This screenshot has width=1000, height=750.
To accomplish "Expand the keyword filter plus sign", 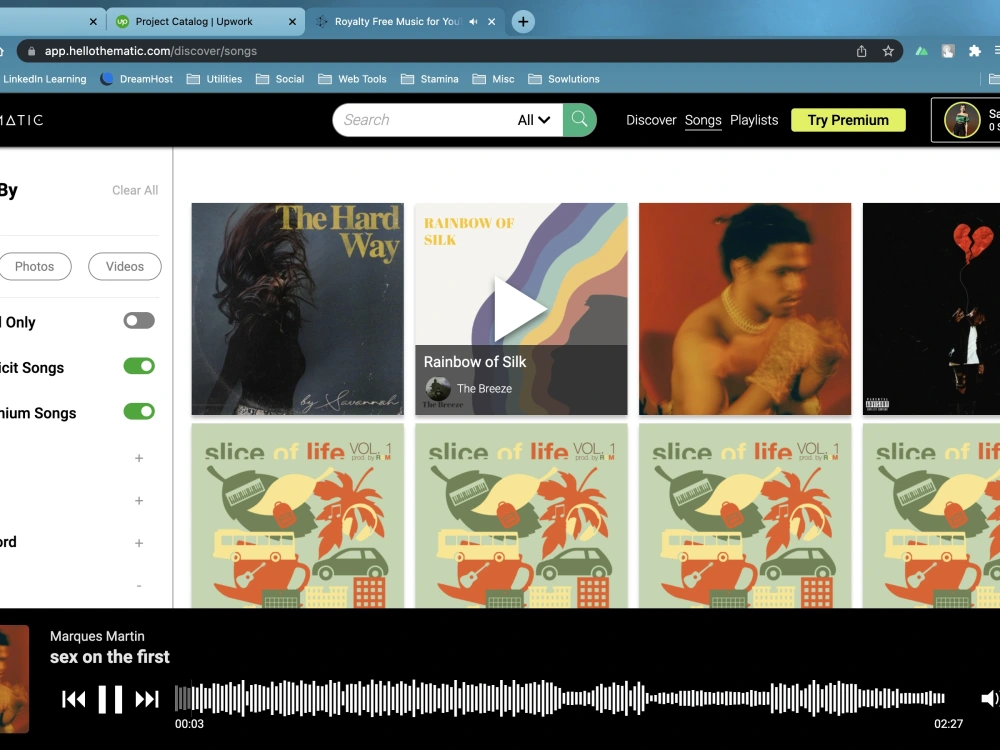I will 139,543.
